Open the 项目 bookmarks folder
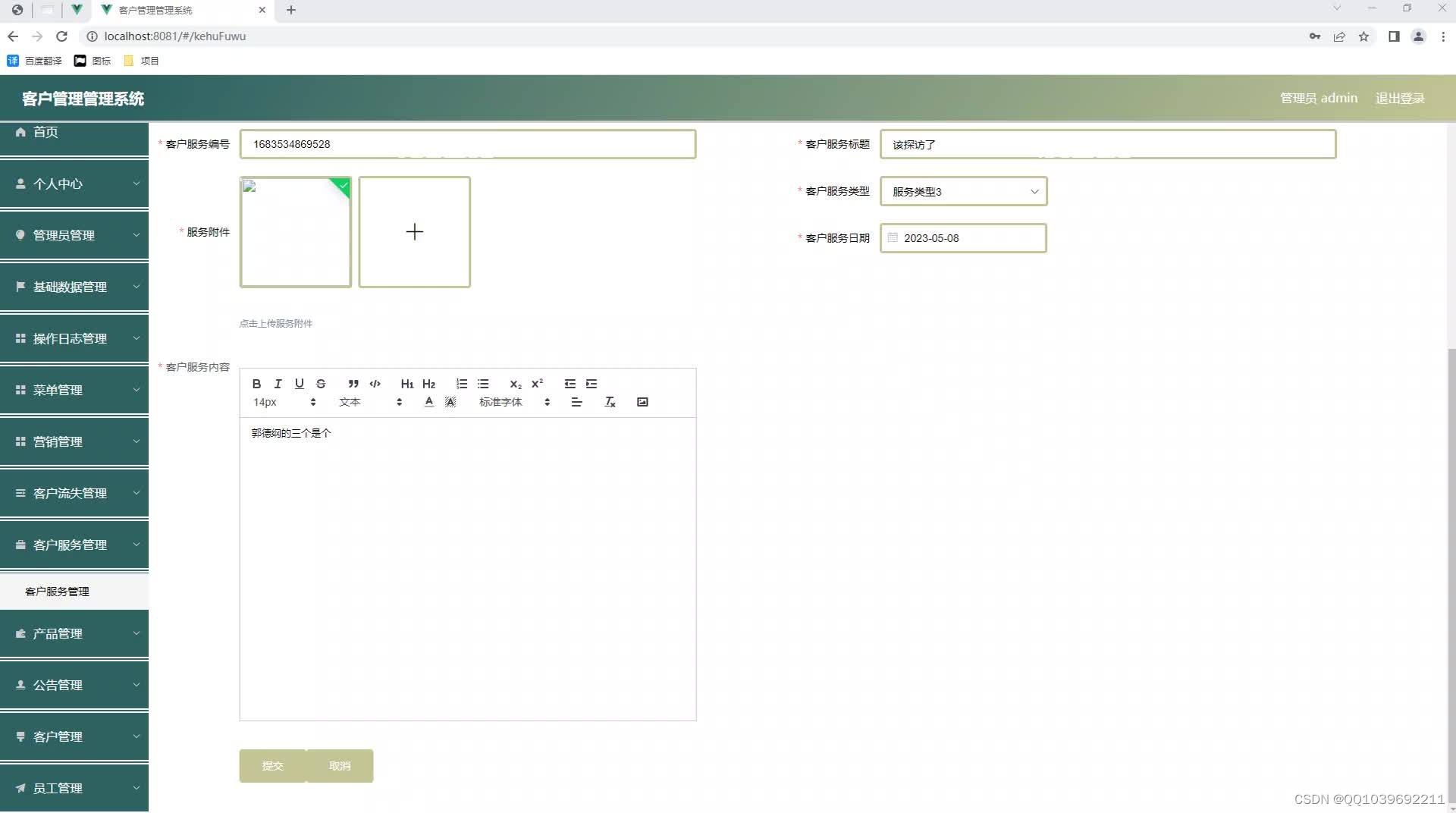This screenshot has width=1456, height=813. pyautogui.click(x=141, y=61)
